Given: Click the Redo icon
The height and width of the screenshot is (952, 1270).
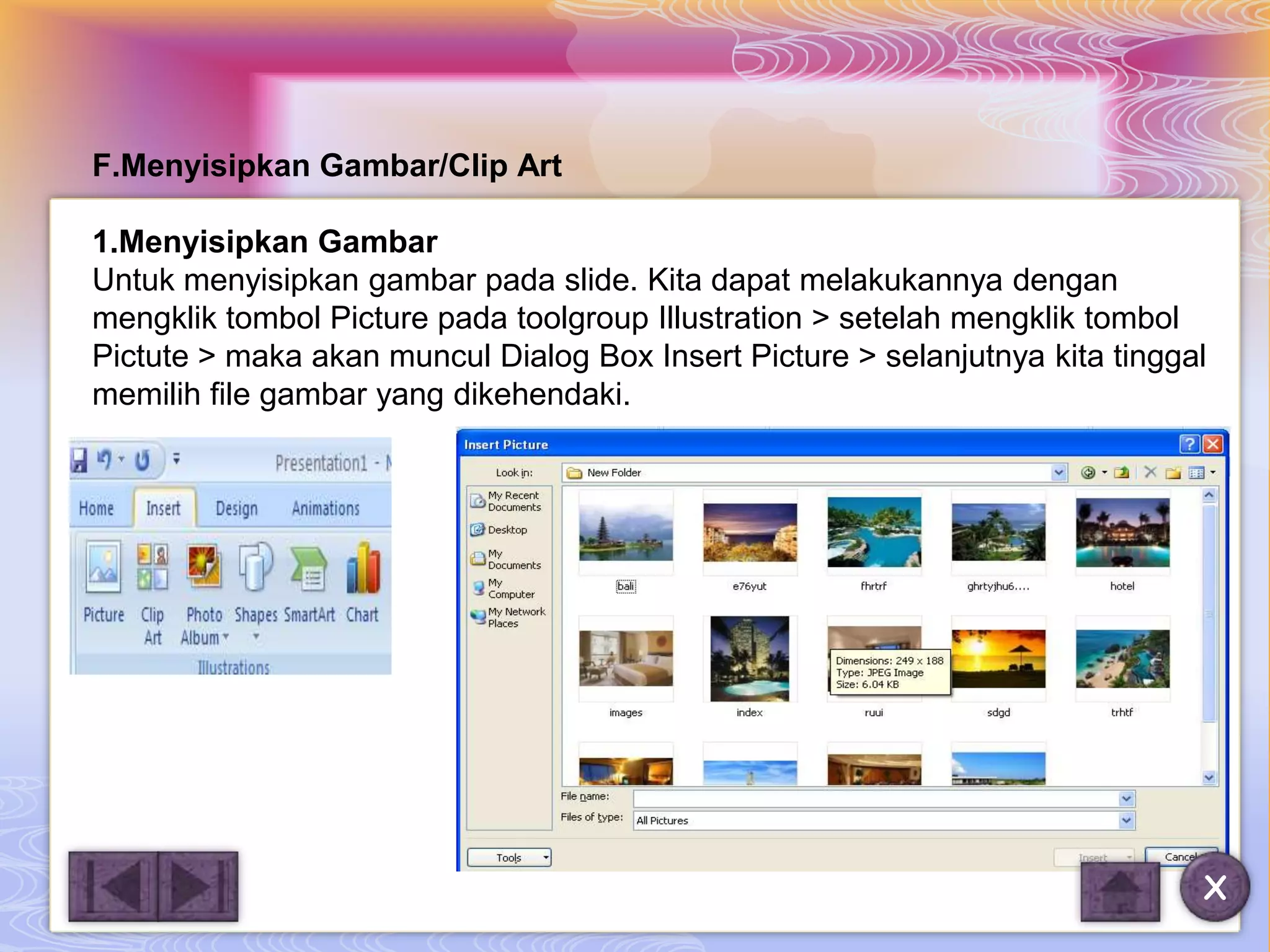Looking at the screenshot, I should (x=143, y=461).
